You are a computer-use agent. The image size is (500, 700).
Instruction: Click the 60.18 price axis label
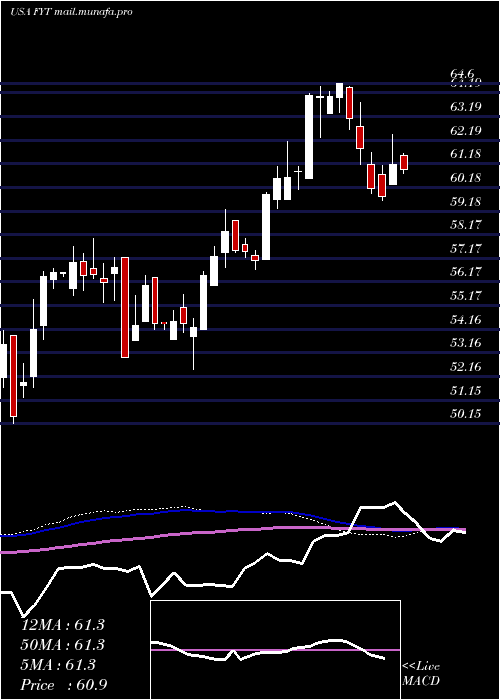click(x=466, y=178)
